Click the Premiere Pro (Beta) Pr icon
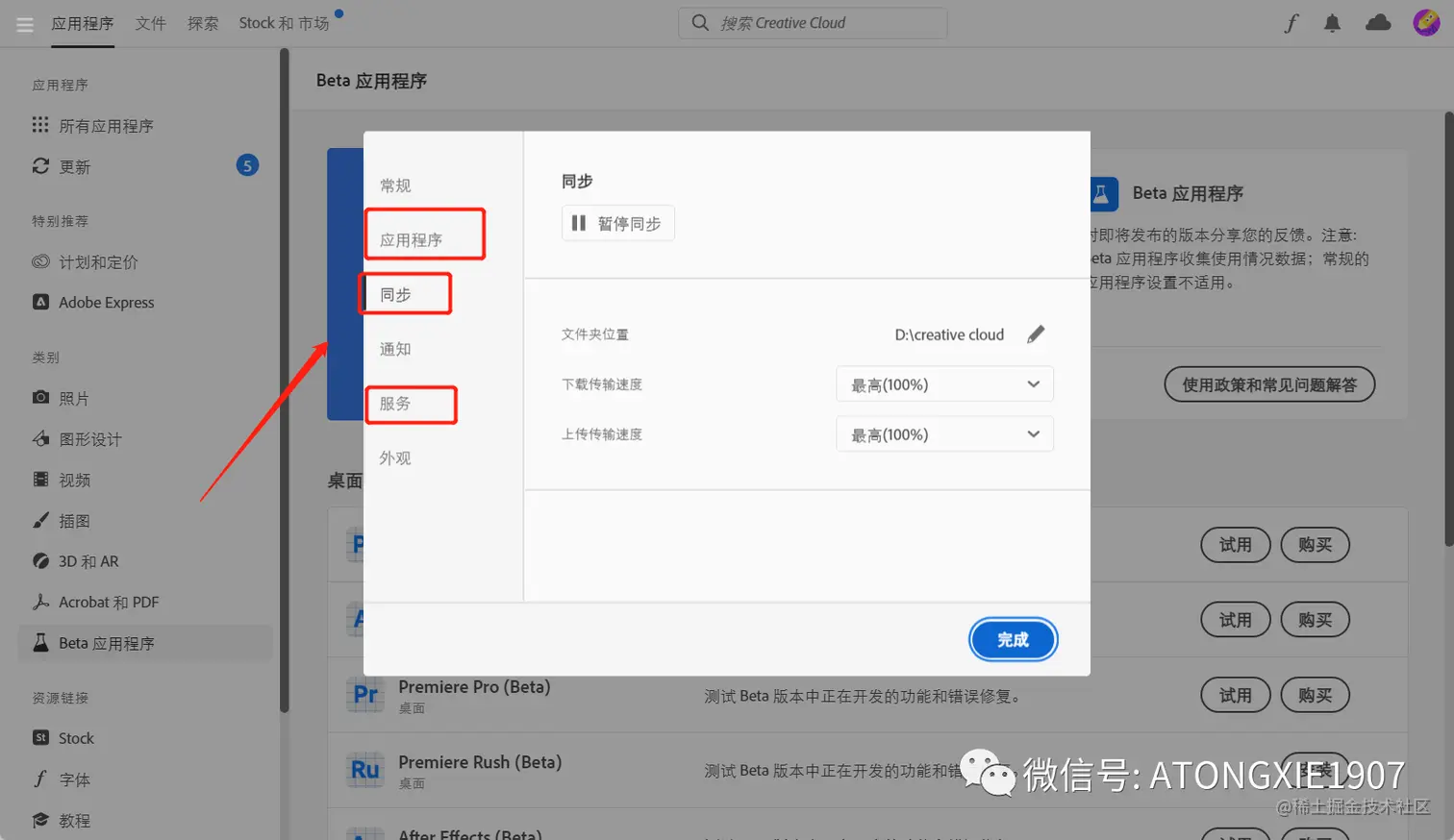The width and height of the screenshot is (1454, 840). [365, 694]
